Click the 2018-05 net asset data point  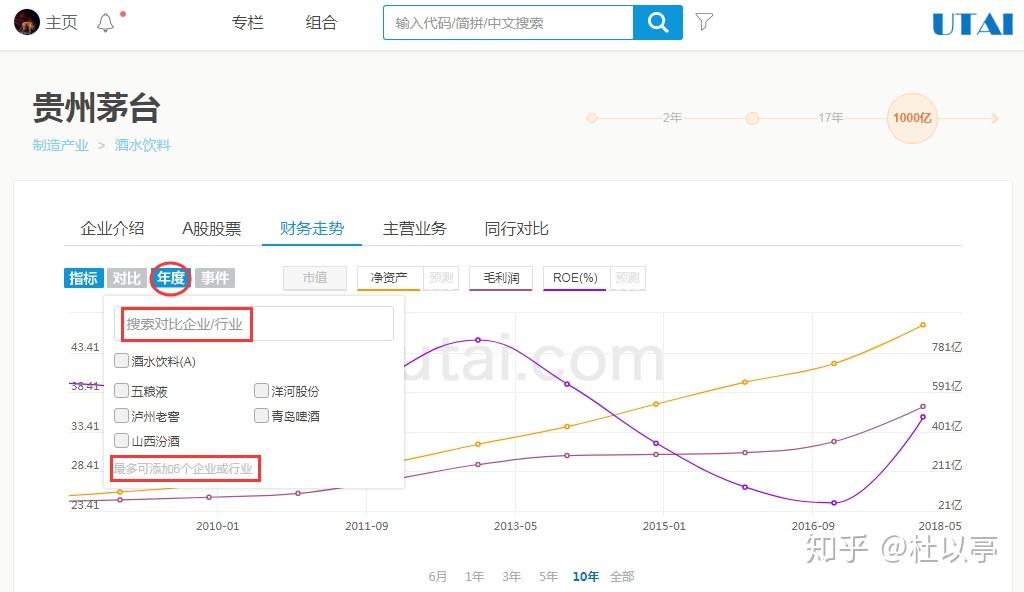coord(923,325)
